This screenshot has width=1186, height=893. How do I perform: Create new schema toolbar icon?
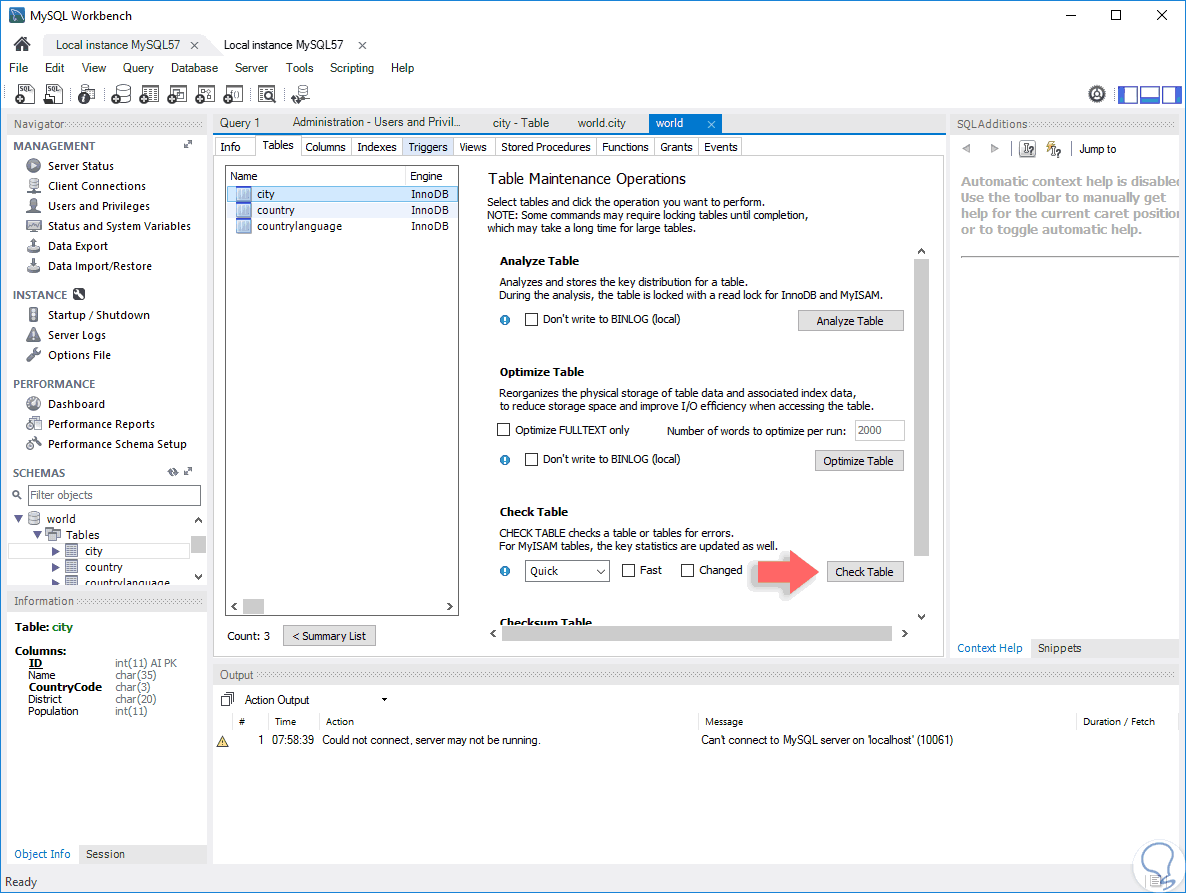point(121,94)
